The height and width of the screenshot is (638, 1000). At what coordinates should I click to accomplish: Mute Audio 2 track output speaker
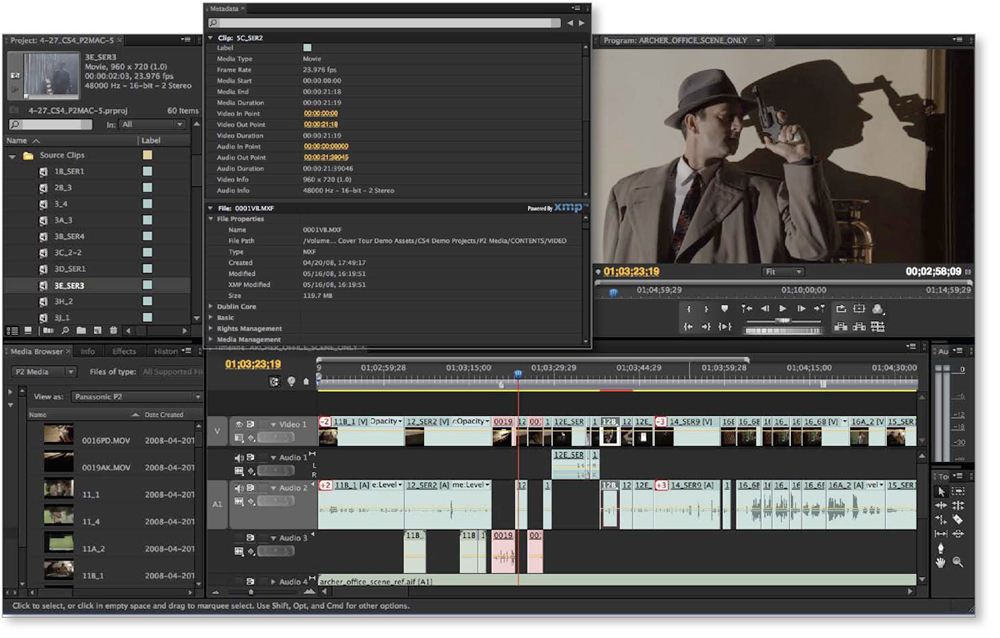click(239, 488)
